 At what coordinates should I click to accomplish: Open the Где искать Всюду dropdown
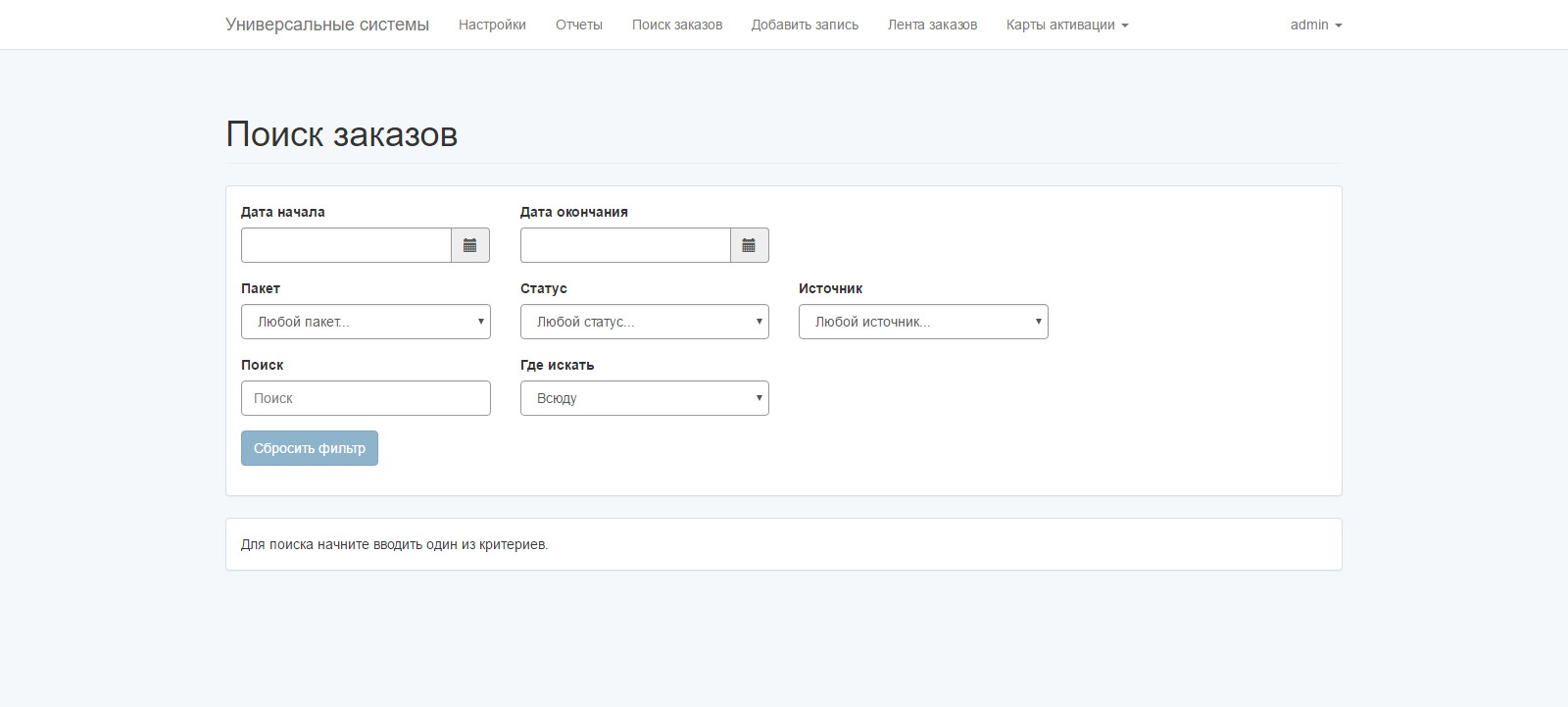pos(645,398)
